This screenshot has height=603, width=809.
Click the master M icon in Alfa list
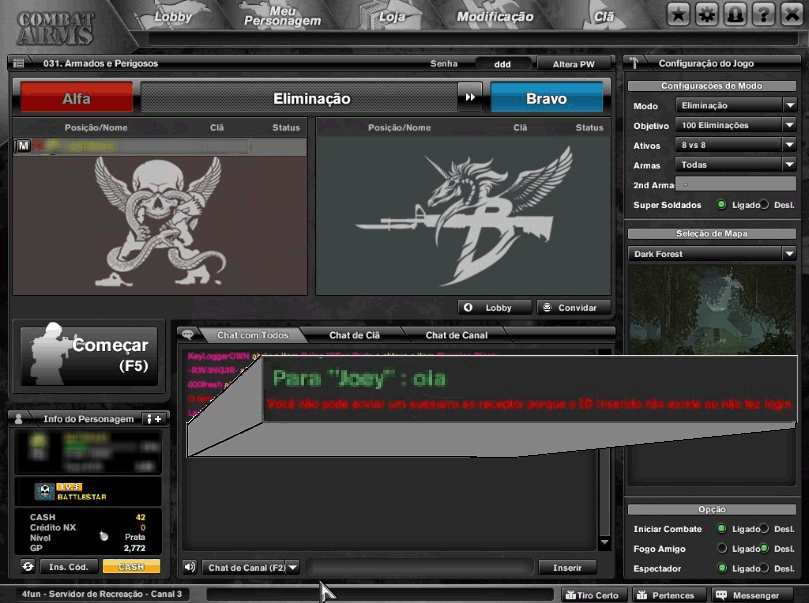23,146
